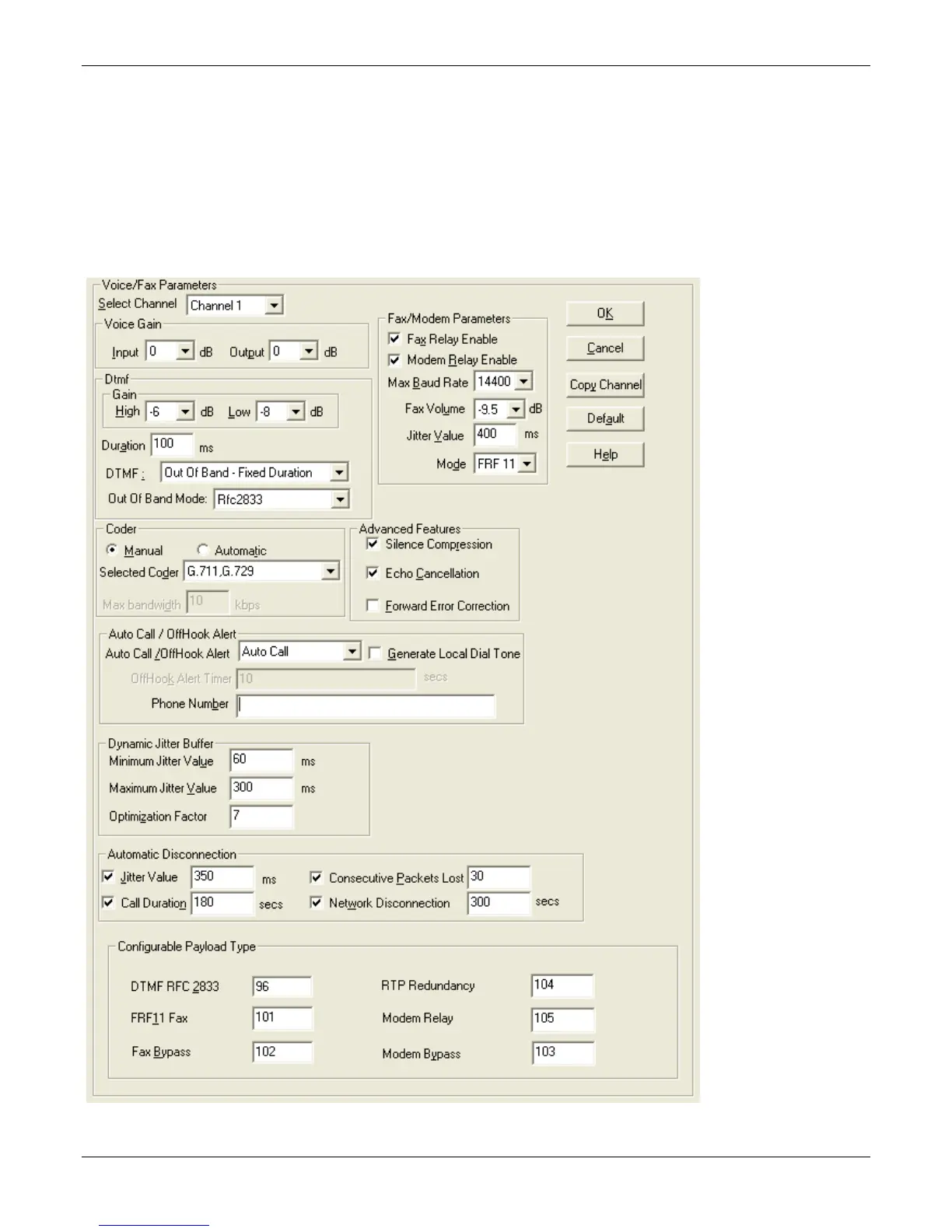The image size is (952, 1232).
Task: Toggle the Fax Relay Enable checkbox
Action: (394, 339)
